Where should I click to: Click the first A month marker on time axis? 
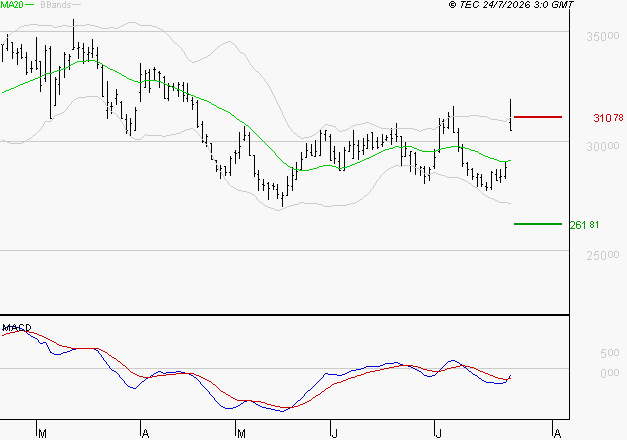tap(146, 434)
